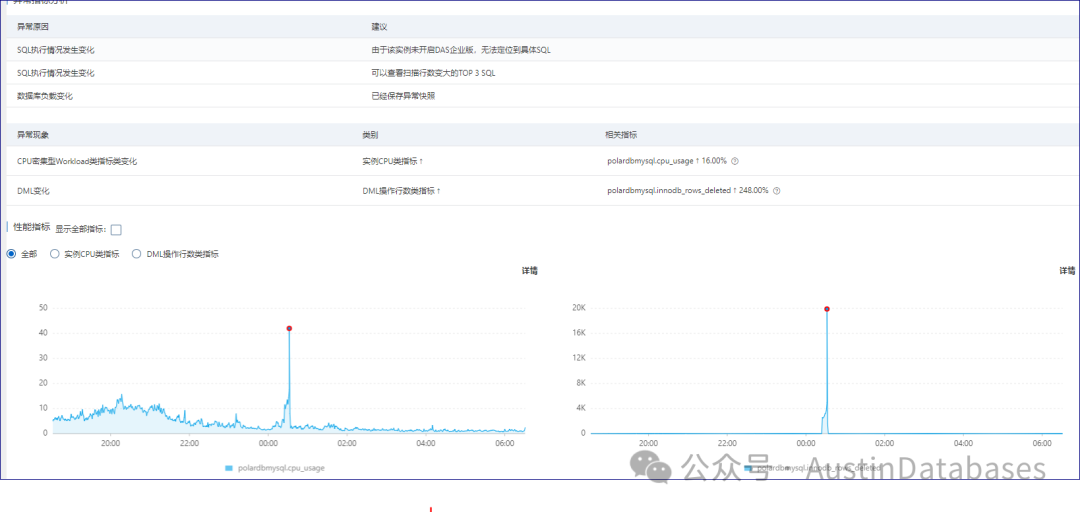This screenshot has width=1080, height=512.
Task: Click the 00:00 label on CPU chart axis
Action: (x=269, y=443)
